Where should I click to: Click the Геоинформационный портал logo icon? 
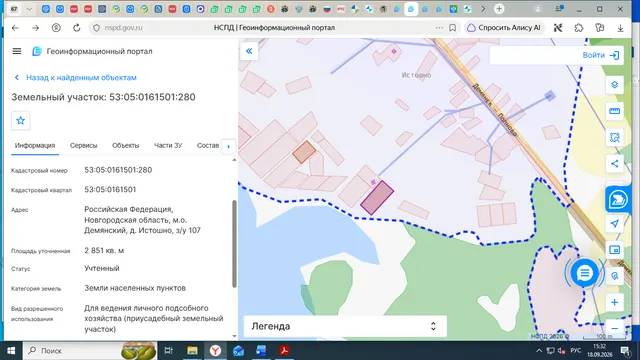37,51
